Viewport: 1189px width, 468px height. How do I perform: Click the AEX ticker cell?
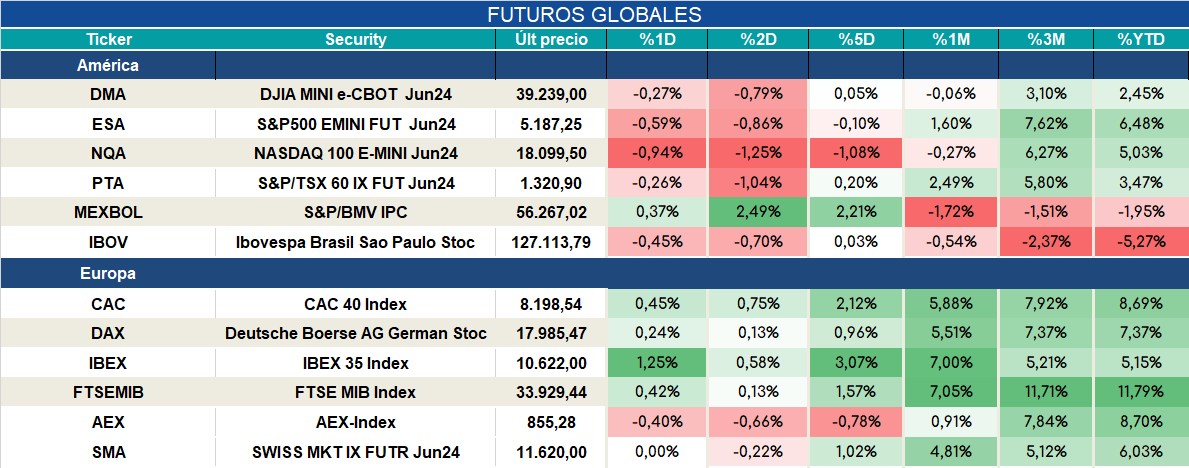pyautogui.click(x=108, y=422)
